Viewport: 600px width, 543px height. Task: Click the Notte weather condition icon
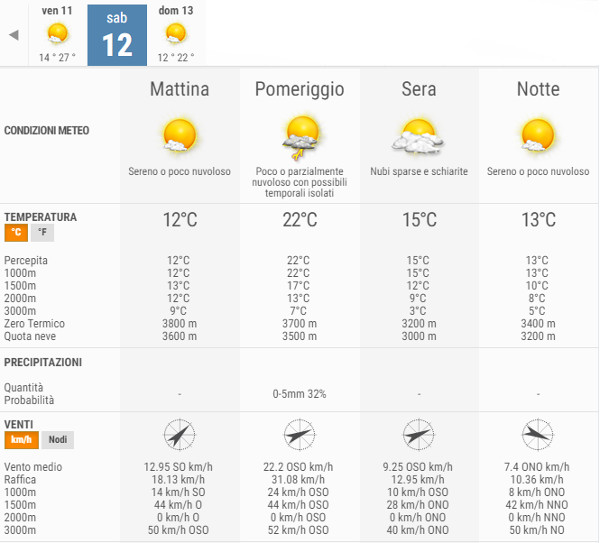537,135
